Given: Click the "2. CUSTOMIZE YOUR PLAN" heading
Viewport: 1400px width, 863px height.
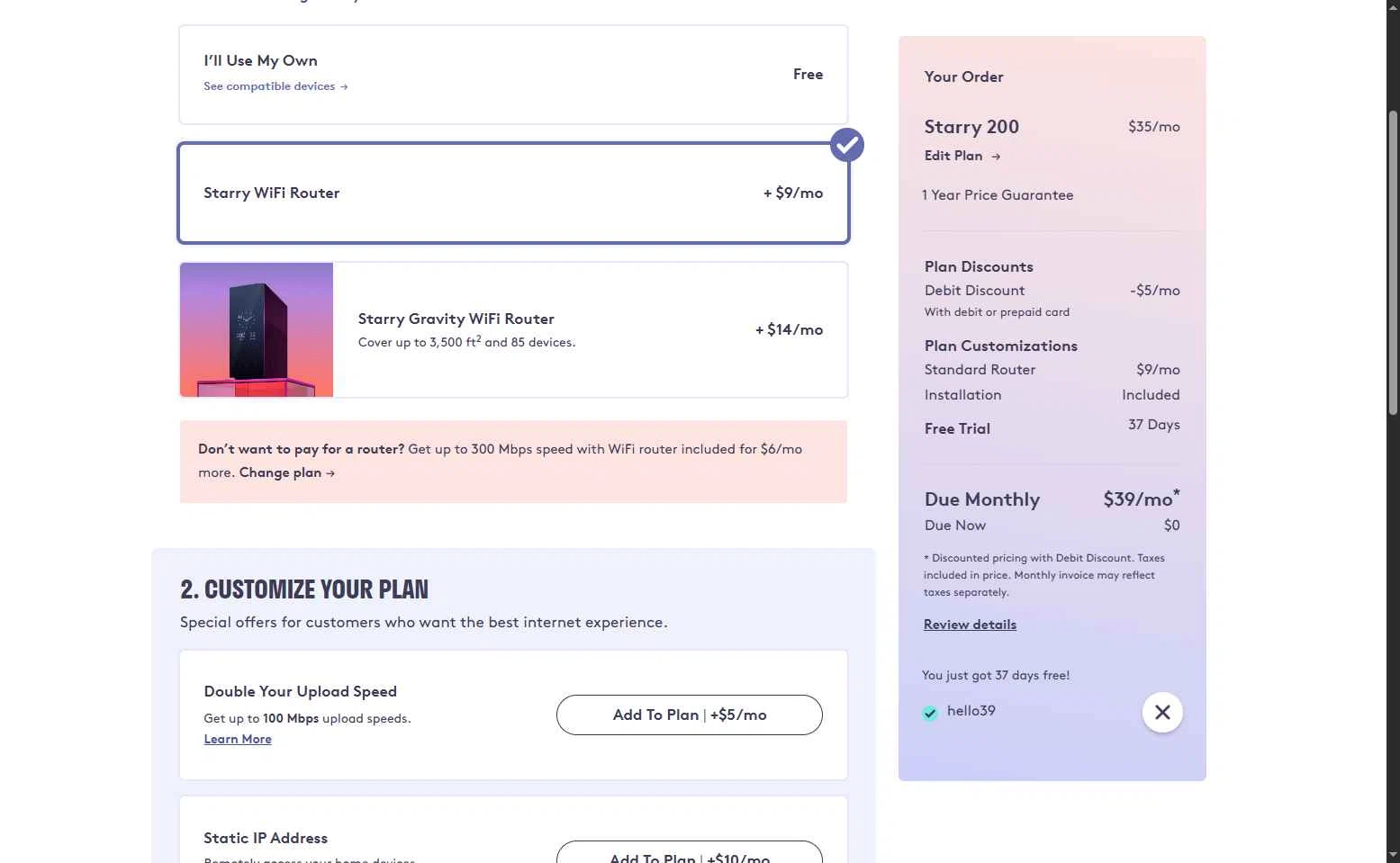Looking at the screenshot, I should 304,589.
